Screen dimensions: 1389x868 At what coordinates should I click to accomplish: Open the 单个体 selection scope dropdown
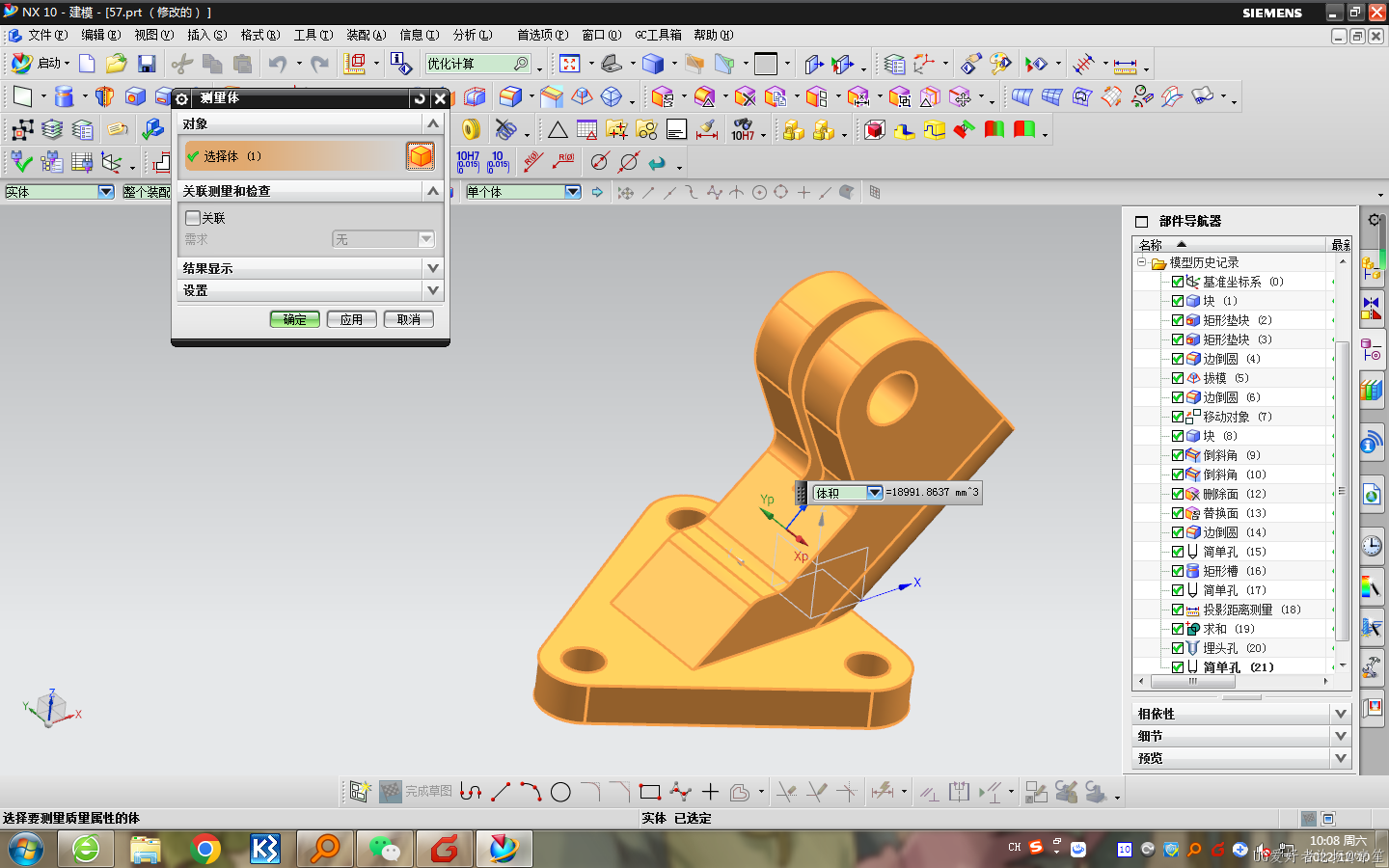coord(573,192)
